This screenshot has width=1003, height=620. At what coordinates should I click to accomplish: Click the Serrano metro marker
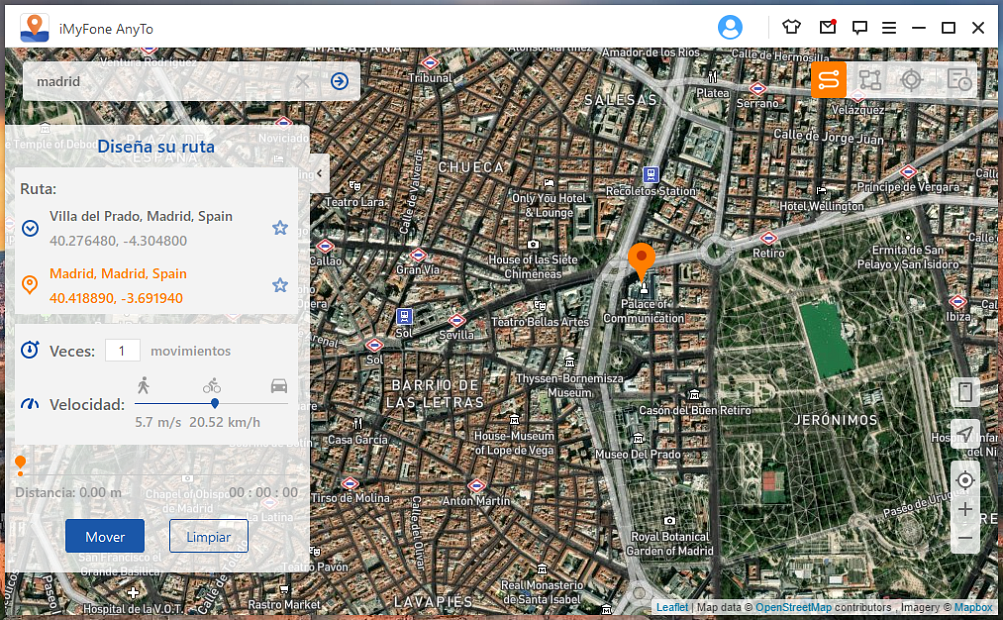pos(757,88)
